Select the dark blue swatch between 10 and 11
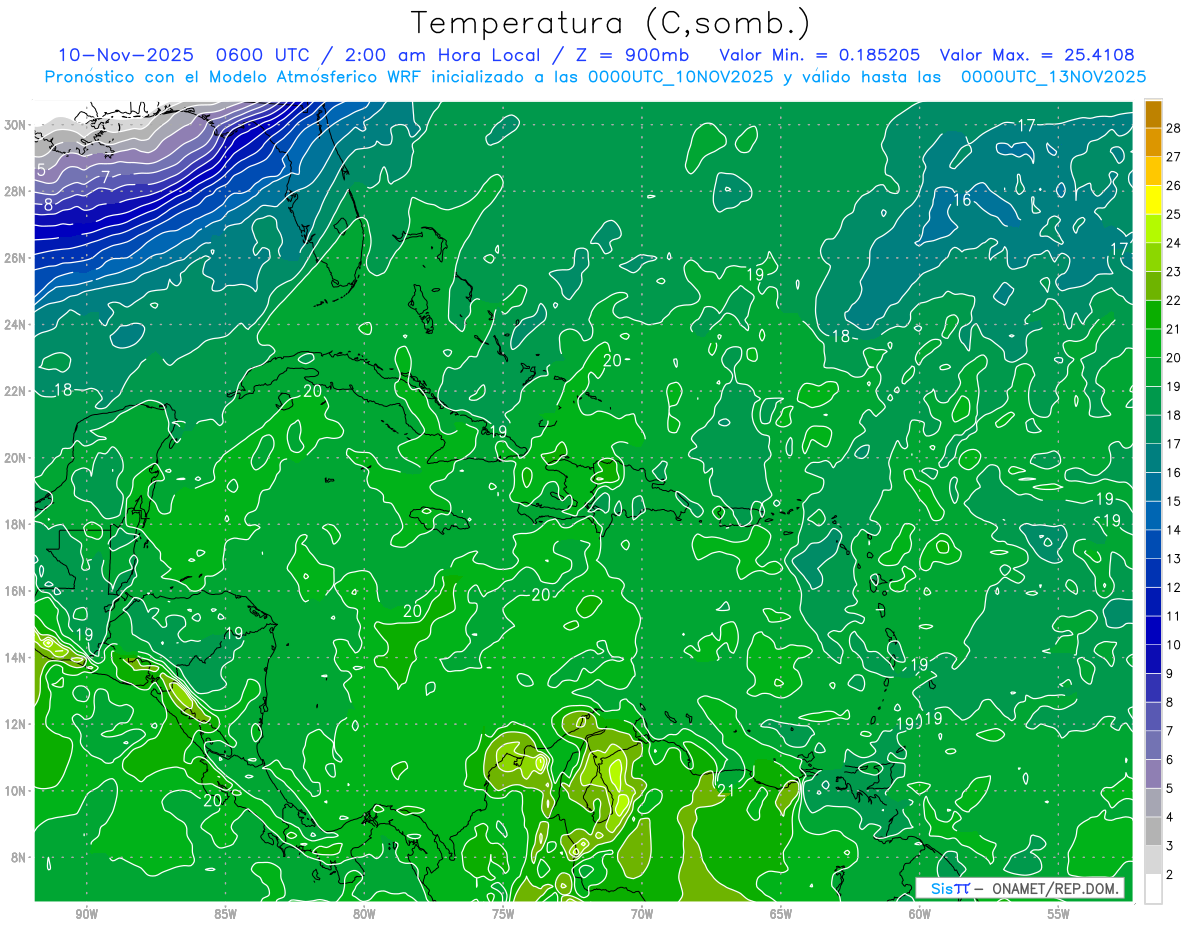Image resolution: width=1200 pixels, height=927 pixels. (x=1153, y=631)
